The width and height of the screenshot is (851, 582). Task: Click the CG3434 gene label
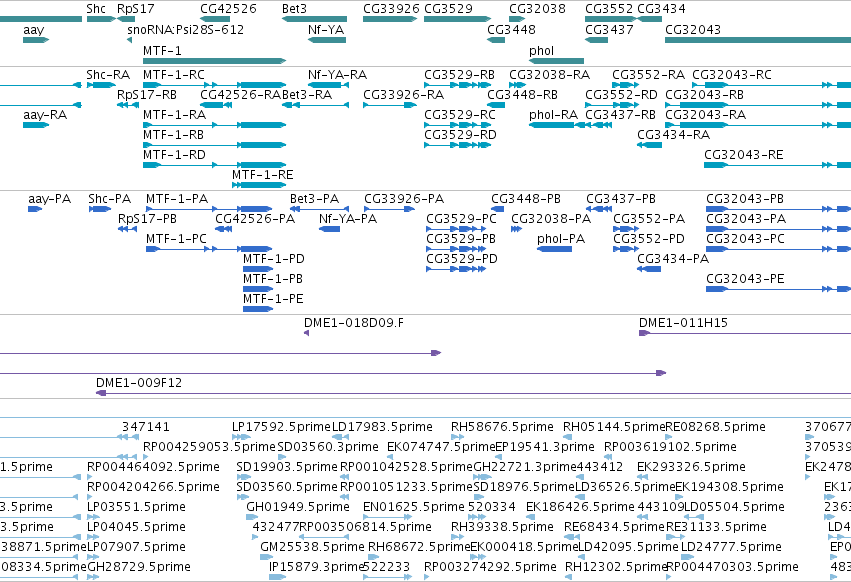[x=661, y=9]
